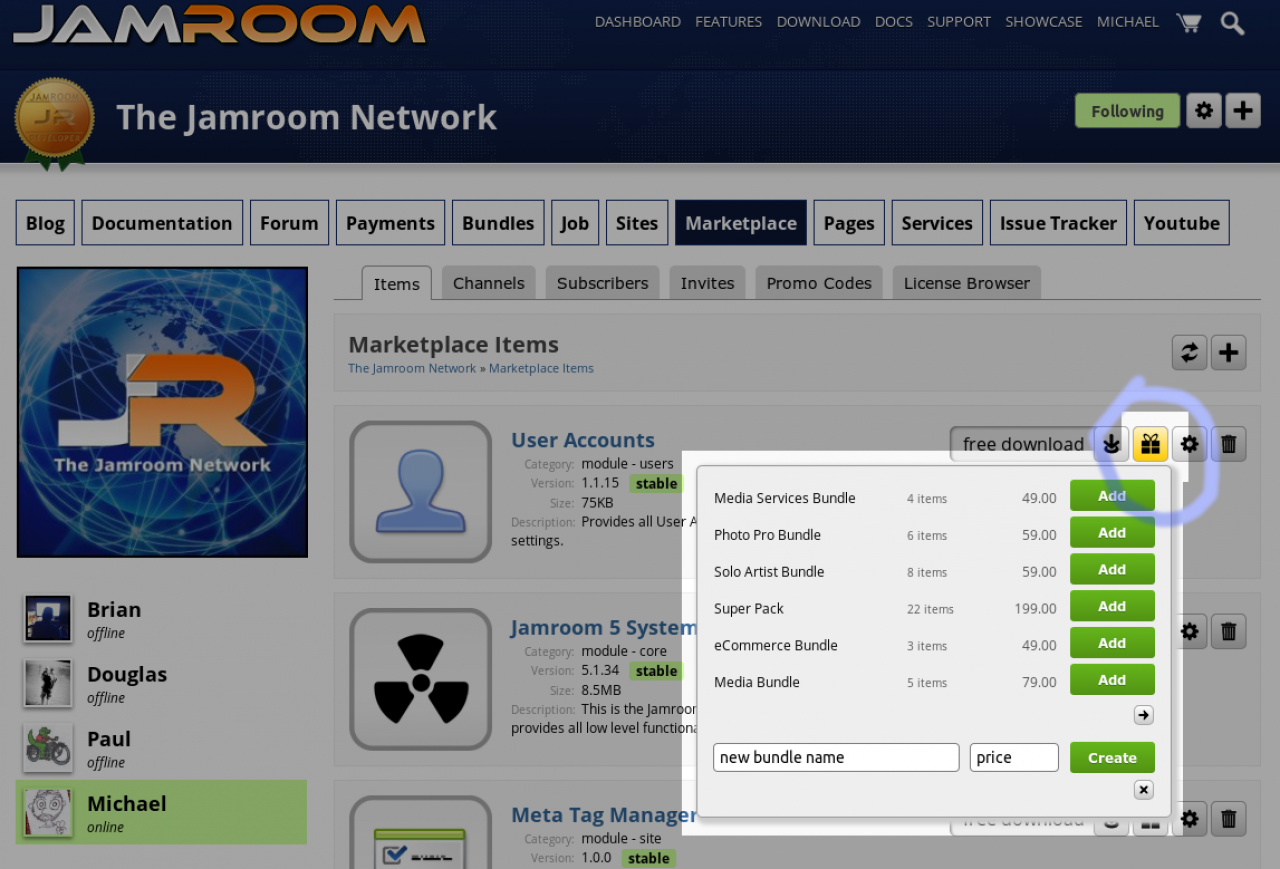Viewport: 1280px width, 869px height.
Task: Open the User Accounts item title link
Action: coord(582,440)
